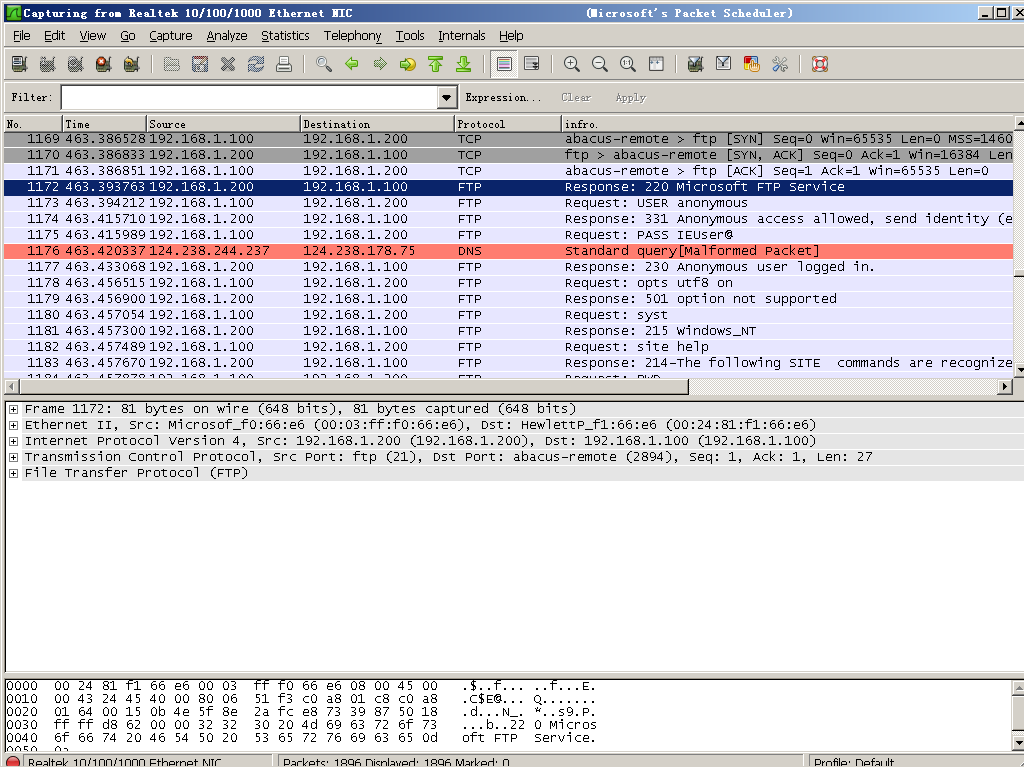The image size is (1024, 768).
Task: Reload the capture file
Action: click(256, 64)
